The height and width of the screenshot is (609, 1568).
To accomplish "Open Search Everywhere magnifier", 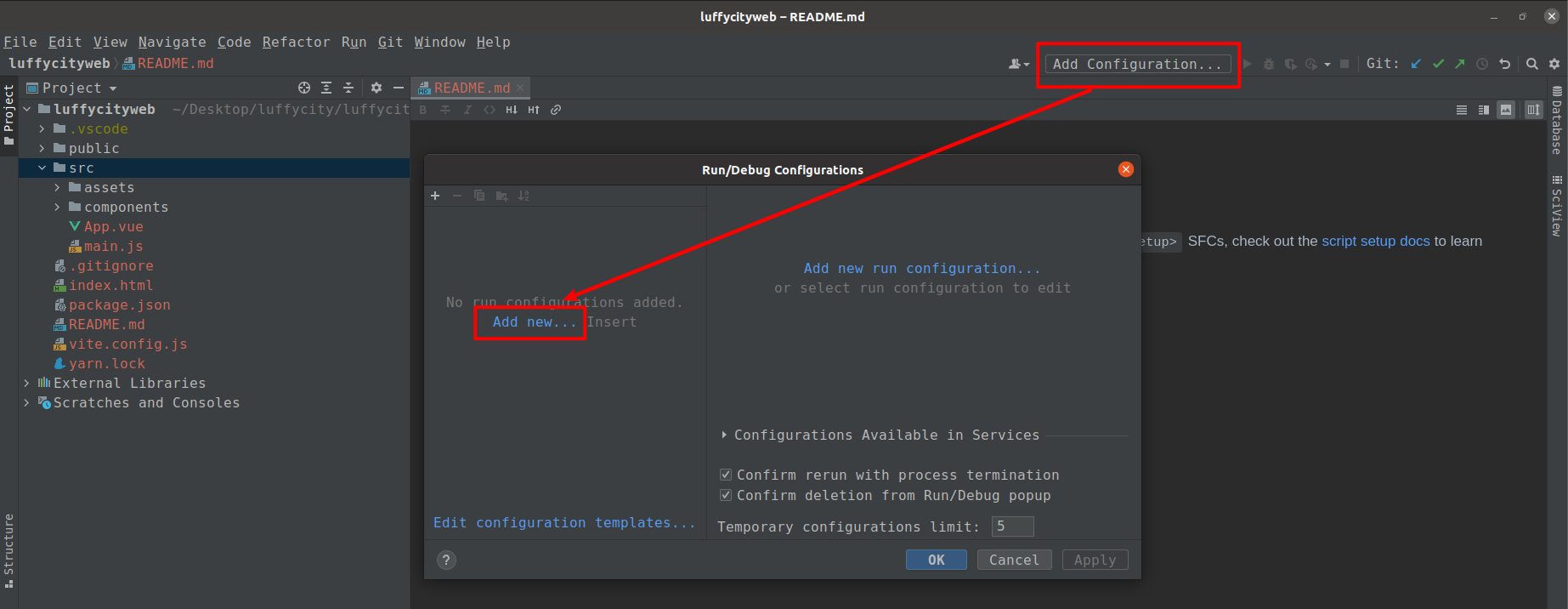I will click(x=1532, y=64).
